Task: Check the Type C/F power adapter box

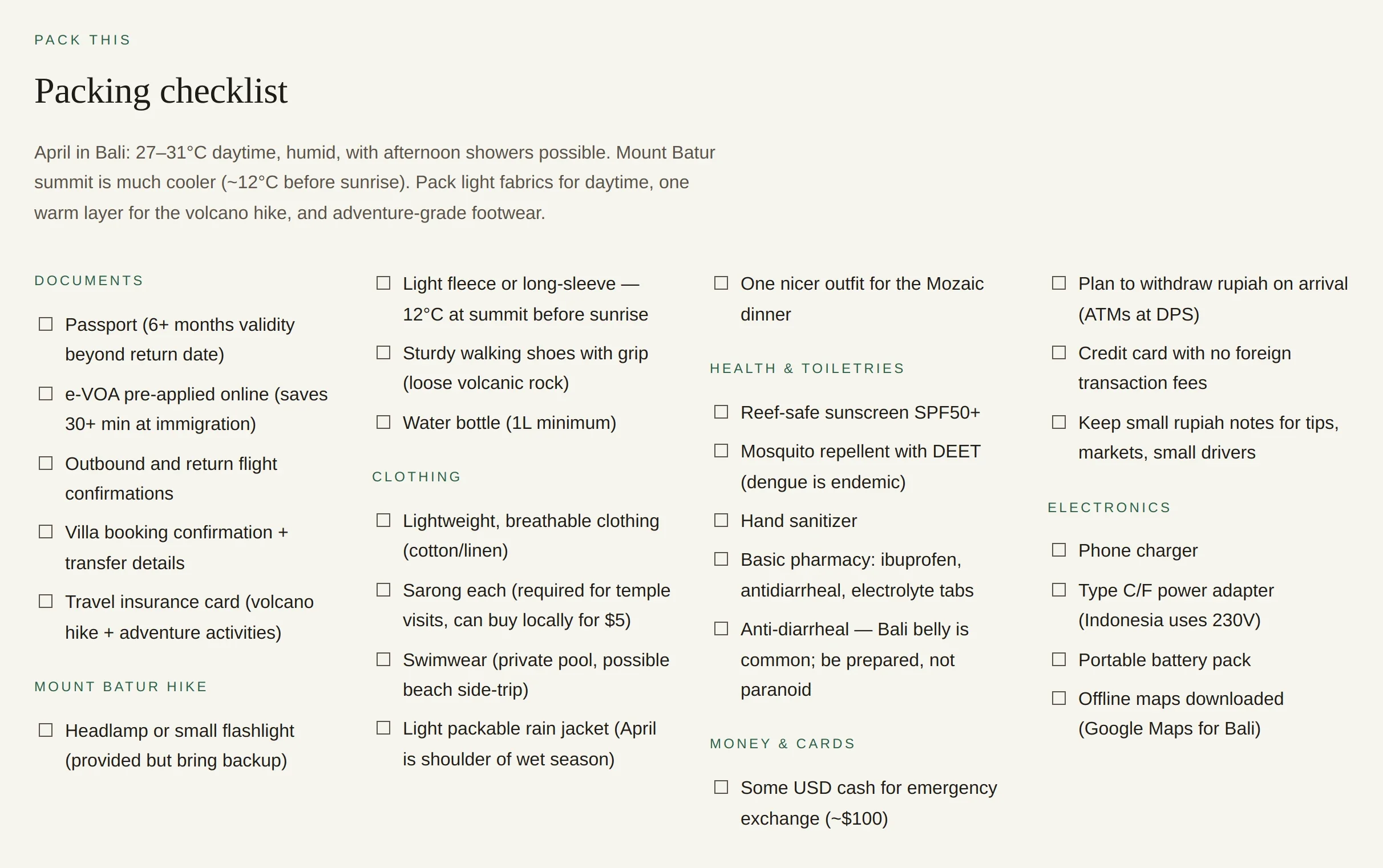Action: [x=1058, y=590]
